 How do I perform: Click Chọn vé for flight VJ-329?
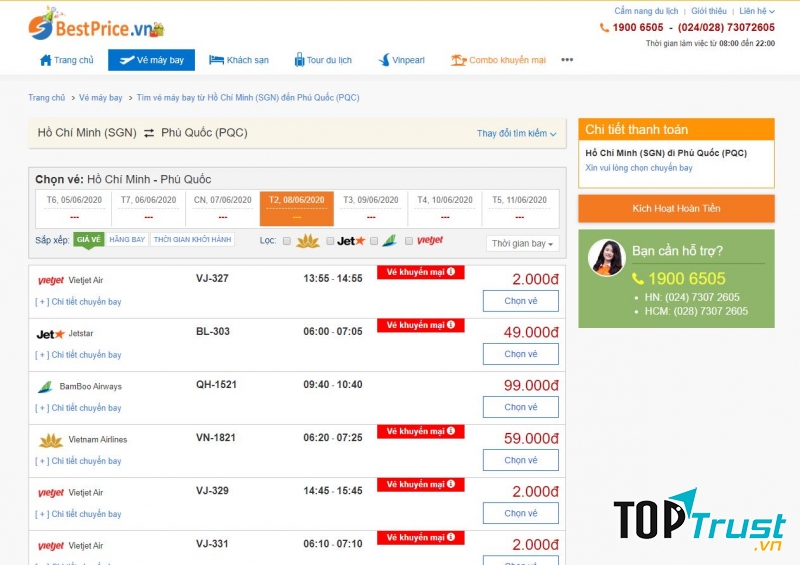[x=521, y=513]
